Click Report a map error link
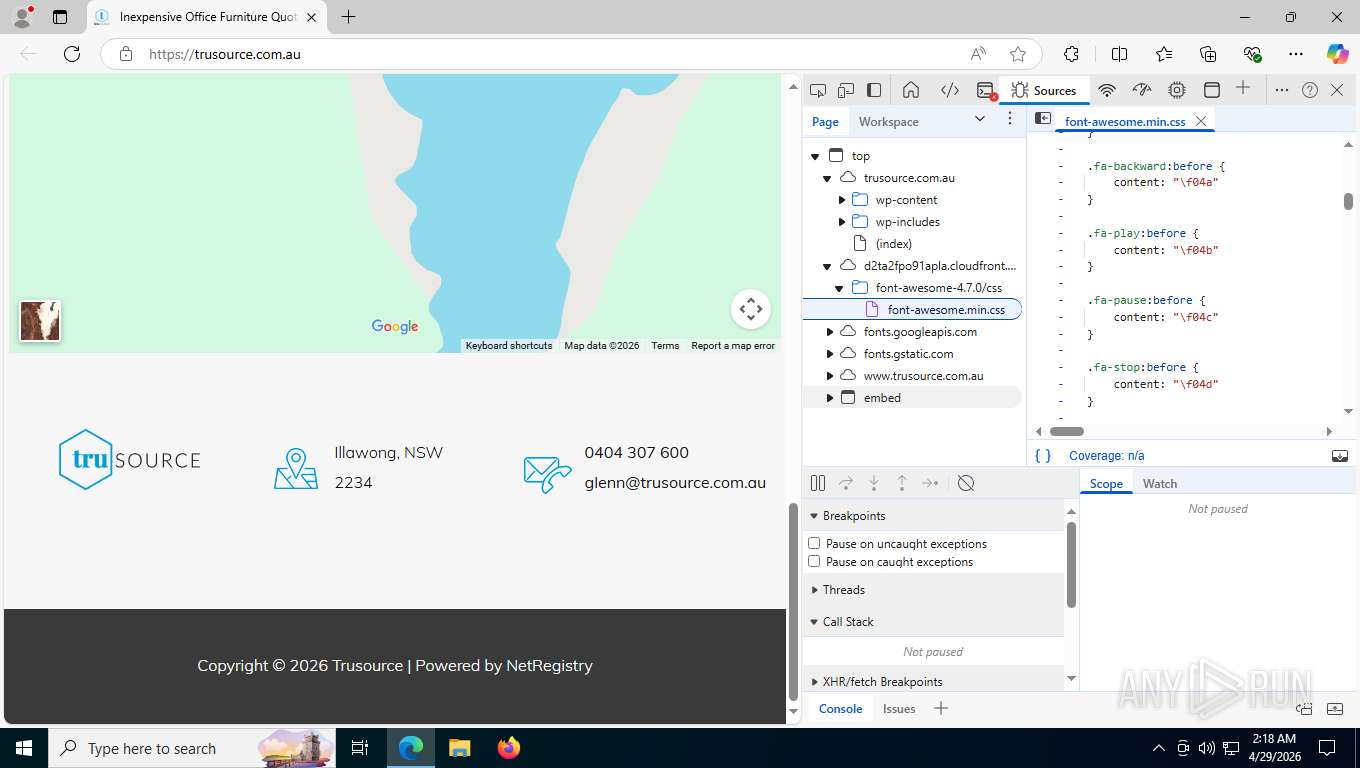This screenshot has width=1360, height=768. (x=733, y=346)
